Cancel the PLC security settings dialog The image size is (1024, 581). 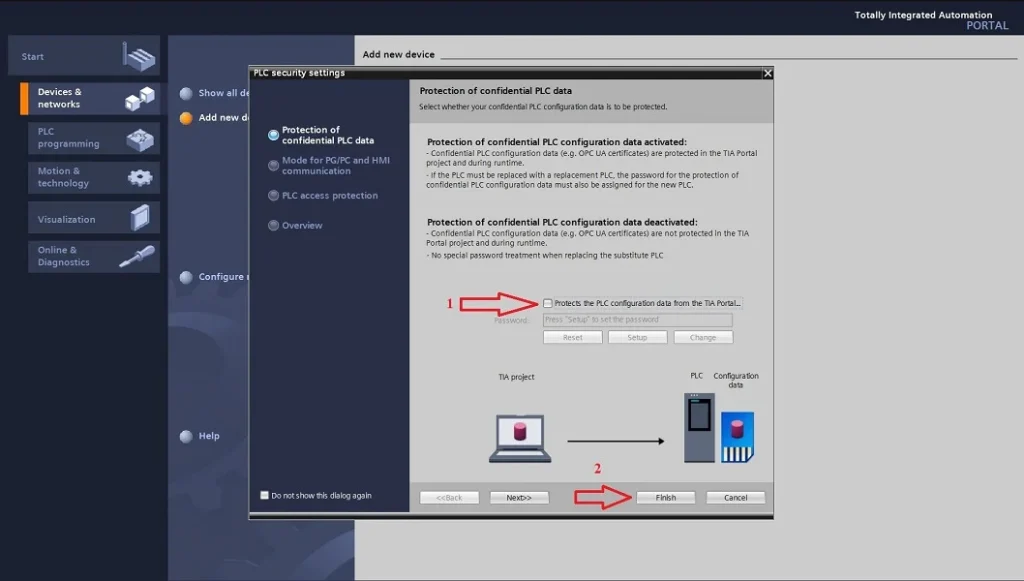tap(735, 497)
